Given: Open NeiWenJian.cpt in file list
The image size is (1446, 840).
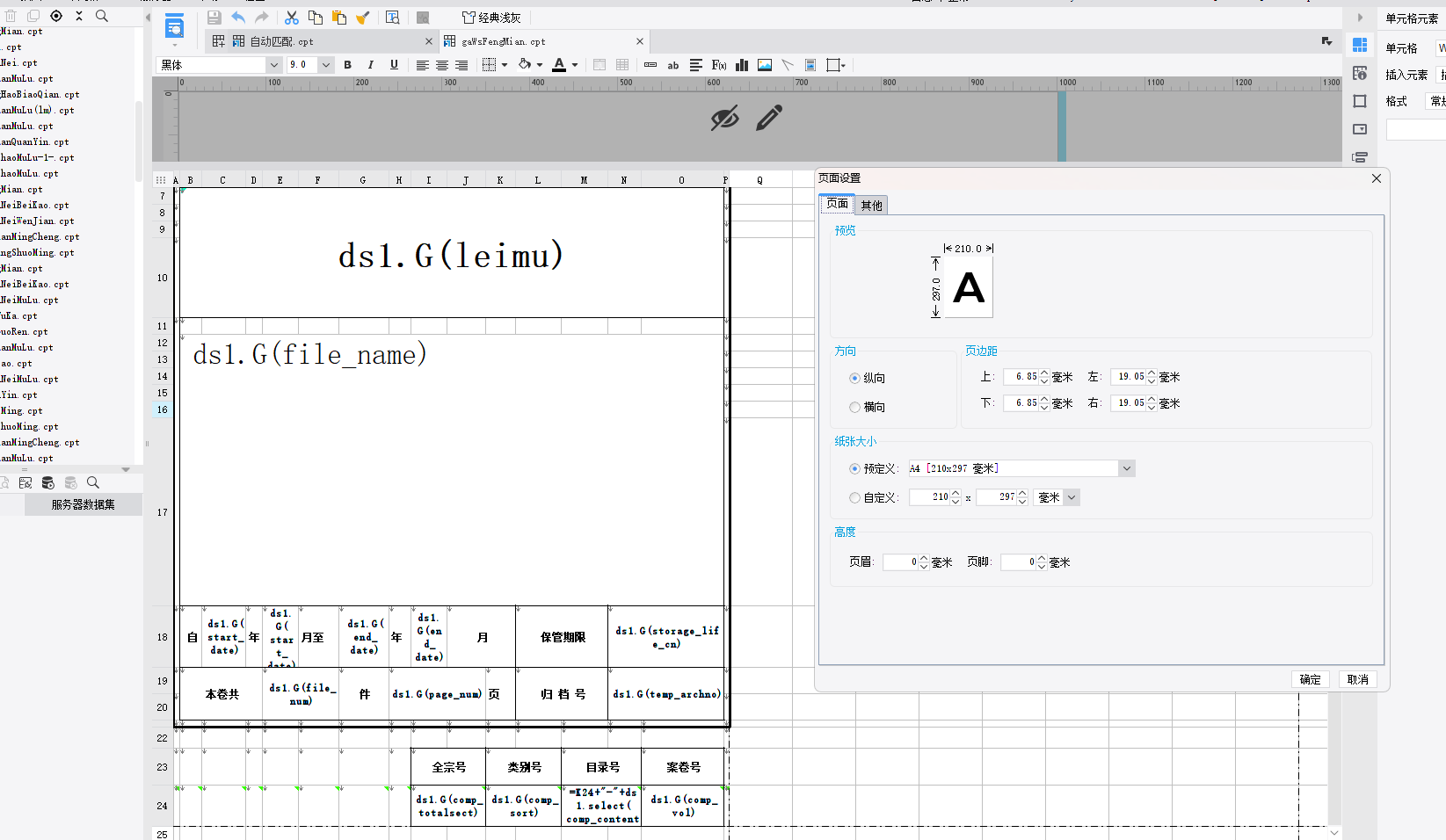Looking at the screenshot, I should click(38, 221).
